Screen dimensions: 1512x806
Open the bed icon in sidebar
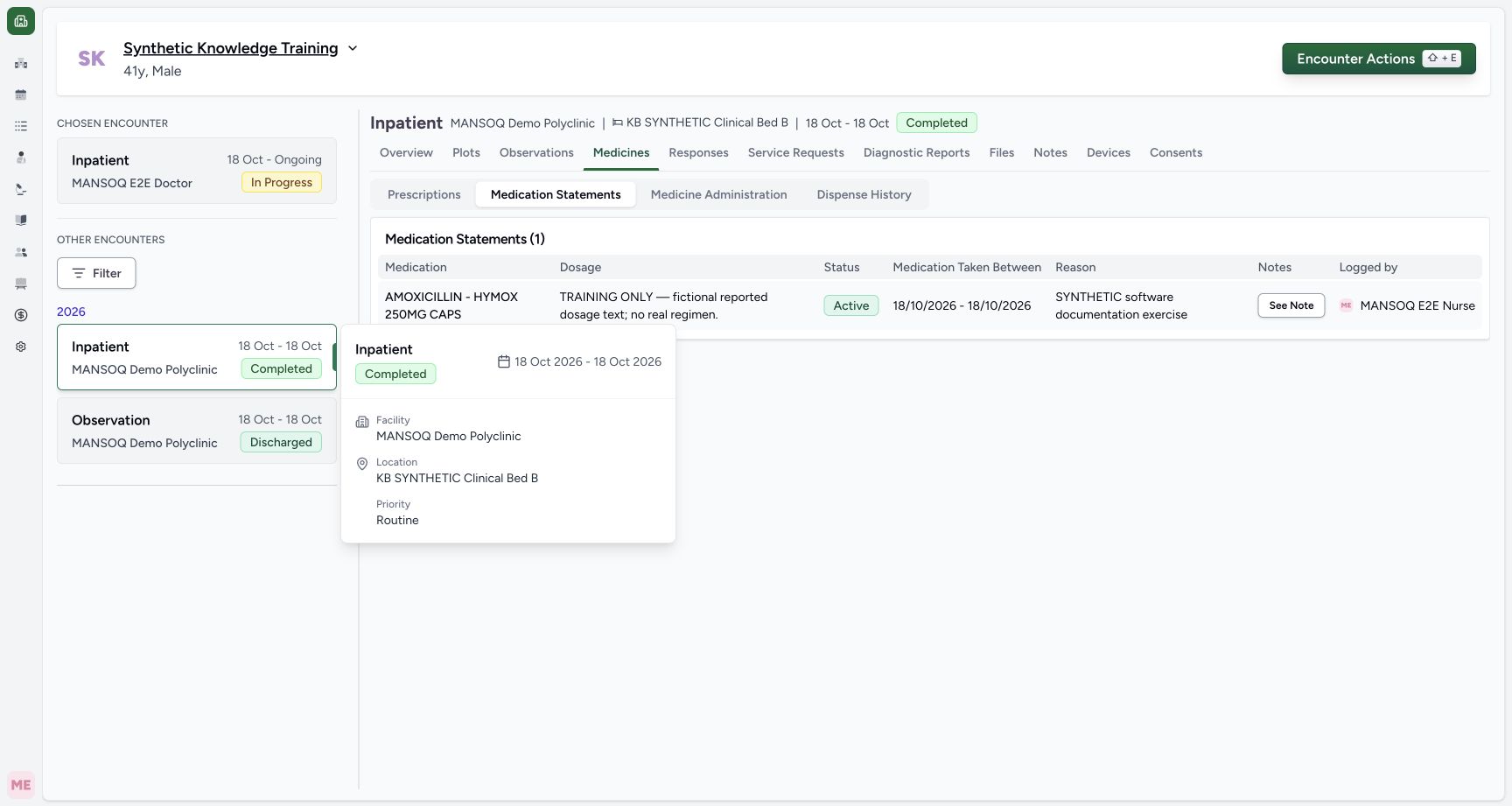pyautogui.click(x=21, y=284)
